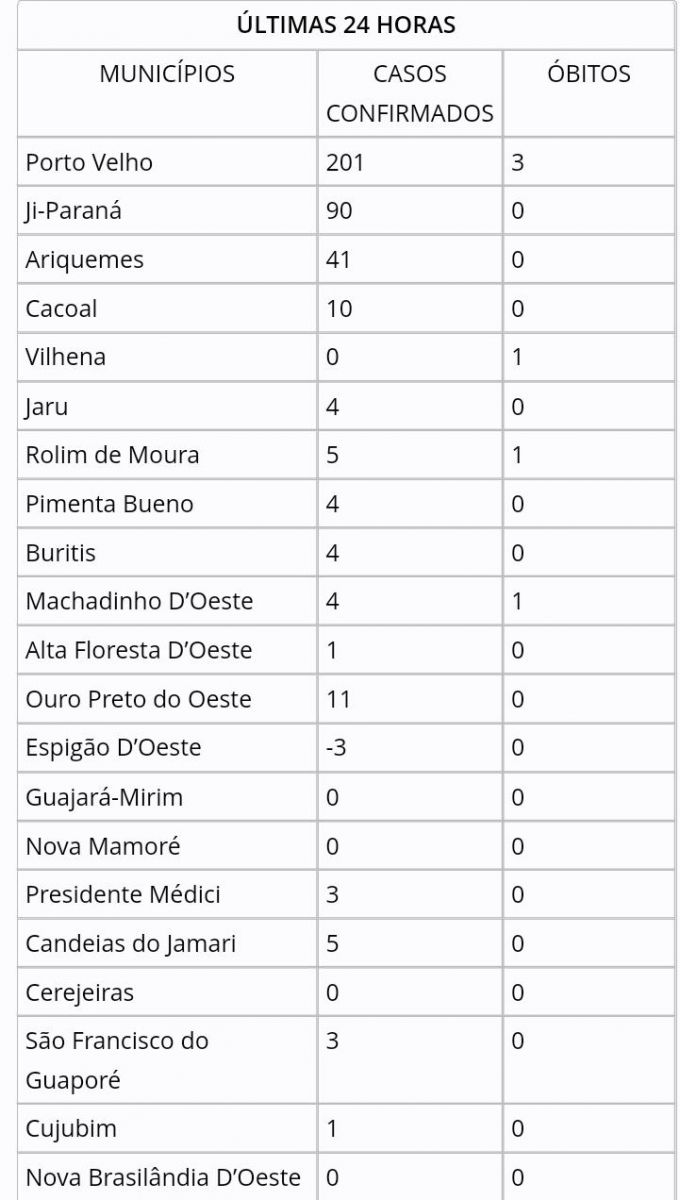Click the Cujubim municipality name
Viewport: 680px width, 1200px height.
click(x=71, y=1129)
